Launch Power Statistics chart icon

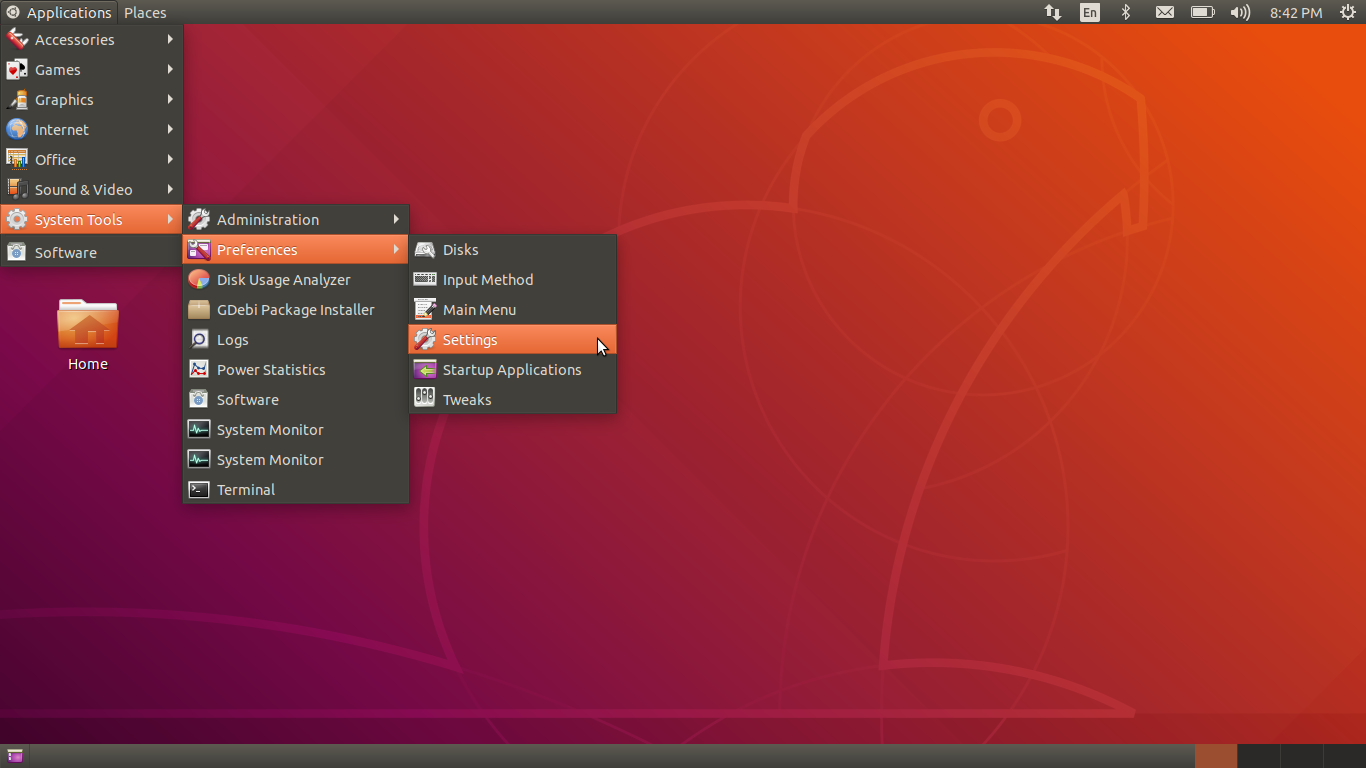tap(199, 370)
